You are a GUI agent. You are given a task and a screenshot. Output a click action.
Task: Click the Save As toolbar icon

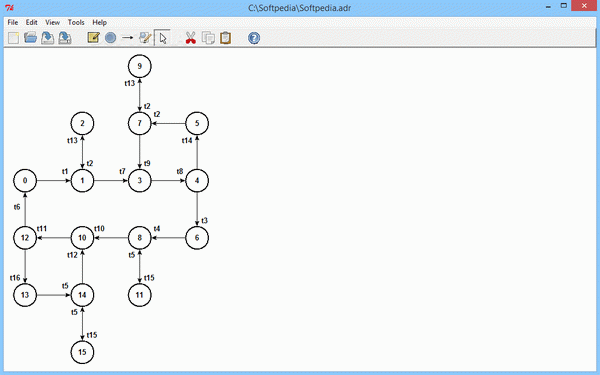click(x=65, y=38)
